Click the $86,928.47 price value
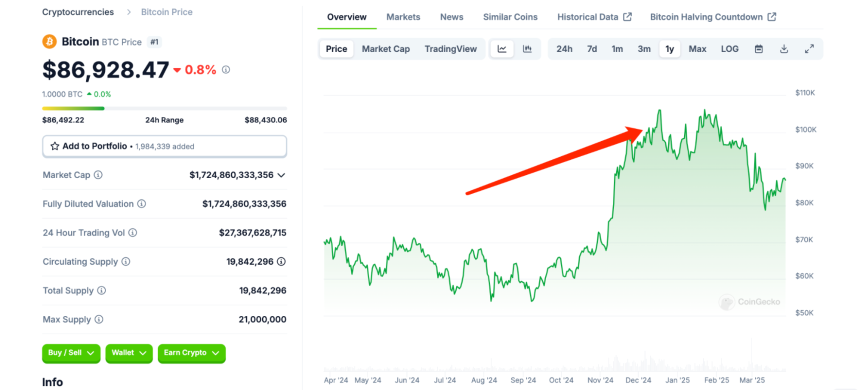860x390 pixels. pyautogui.click(x=106, y=70)
